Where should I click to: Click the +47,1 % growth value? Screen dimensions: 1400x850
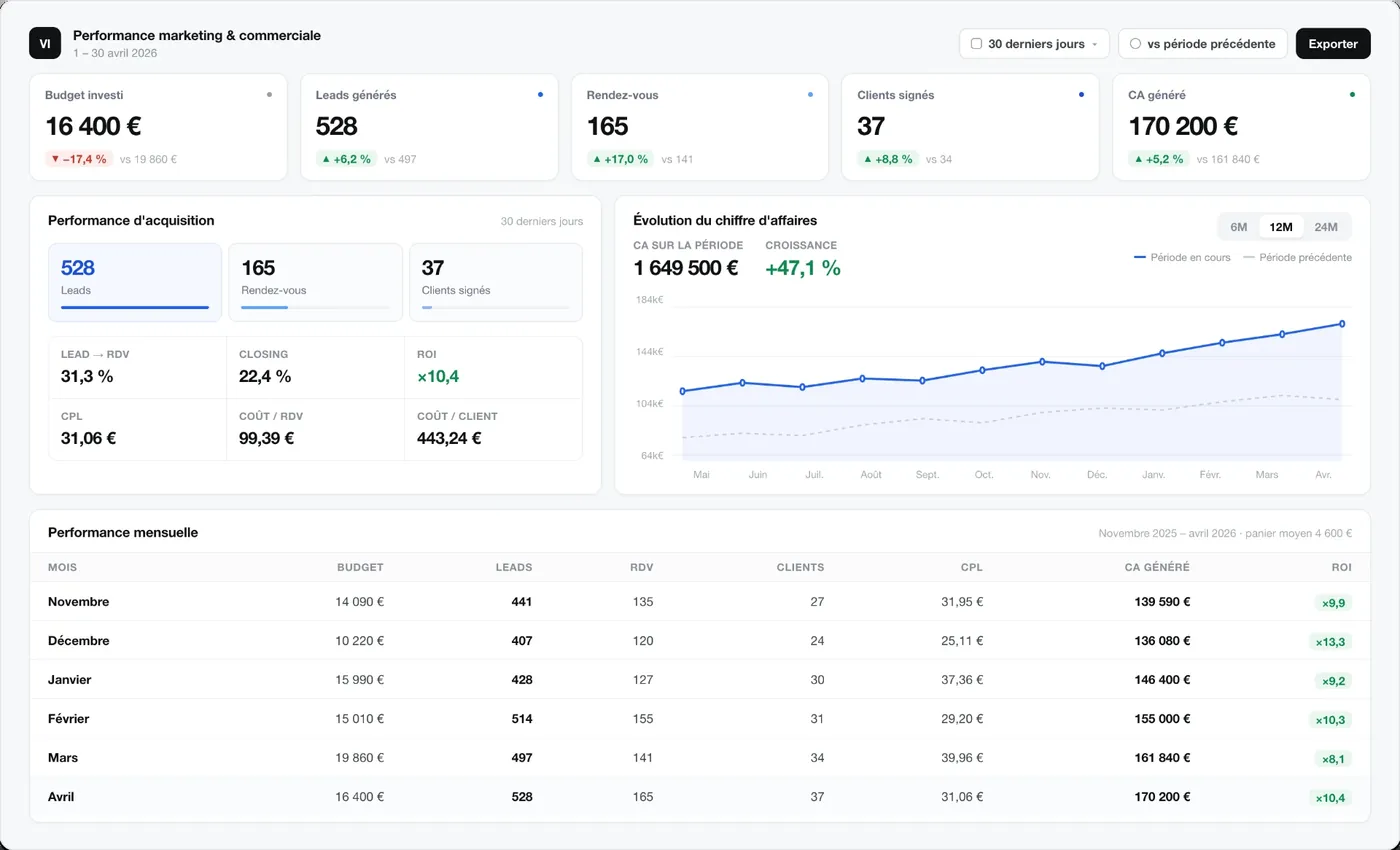803,268
